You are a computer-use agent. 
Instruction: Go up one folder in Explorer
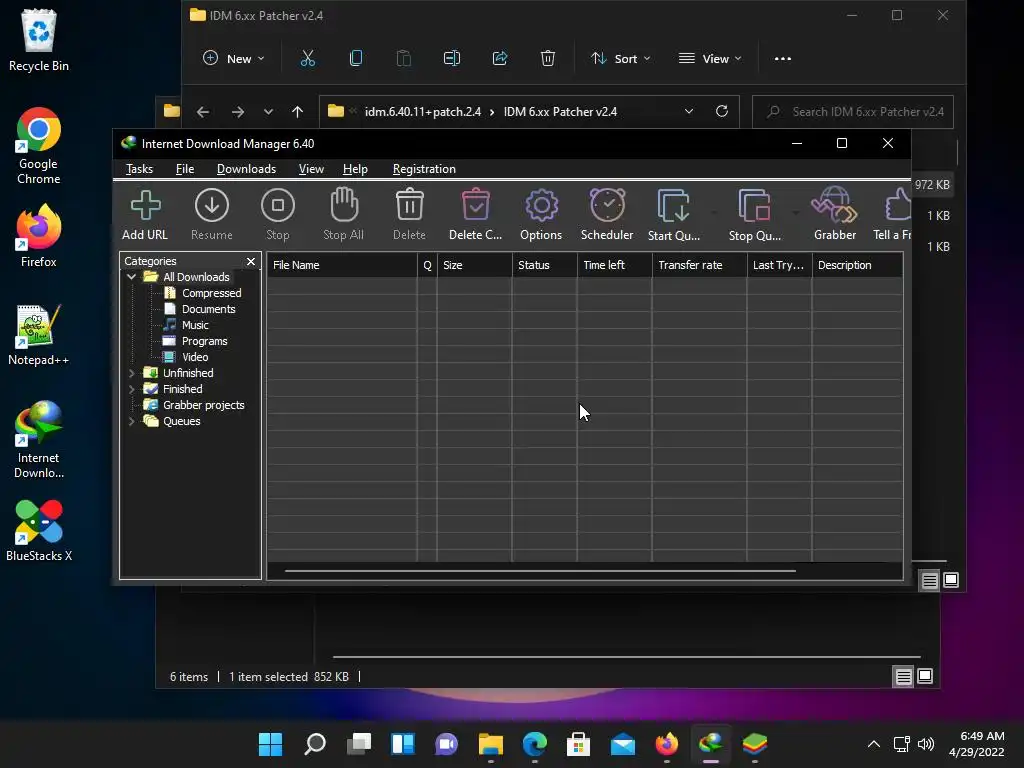click(297, 112)
